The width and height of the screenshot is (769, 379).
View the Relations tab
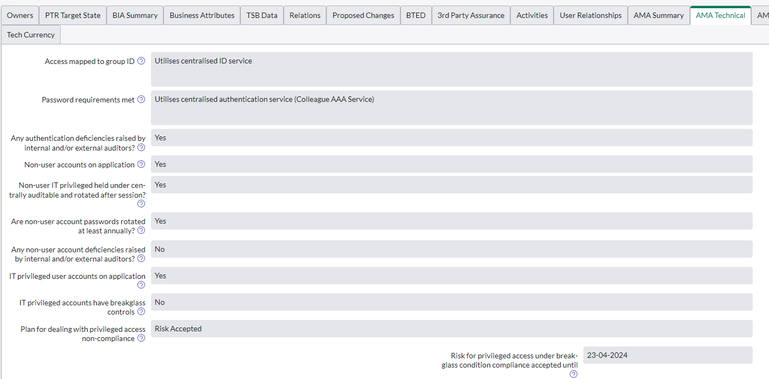point(305,15)
